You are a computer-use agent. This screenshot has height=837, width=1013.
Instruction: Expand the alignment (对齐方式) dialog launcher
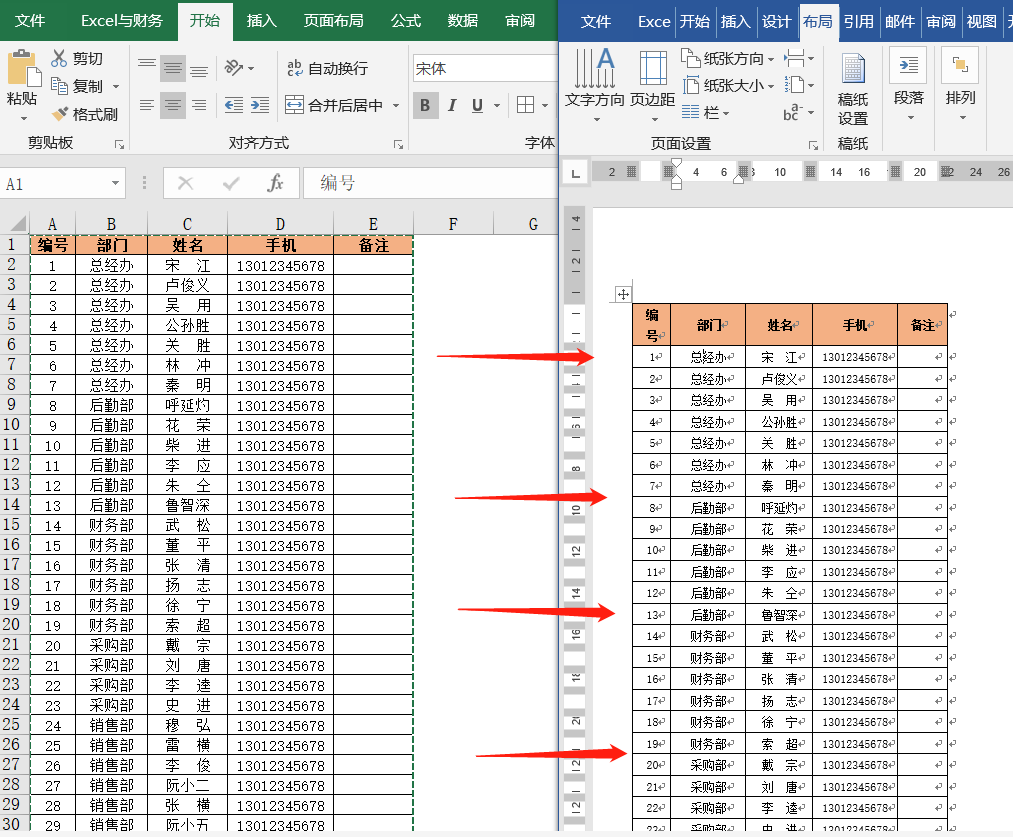pyautogui.click(x=398, y=144)
